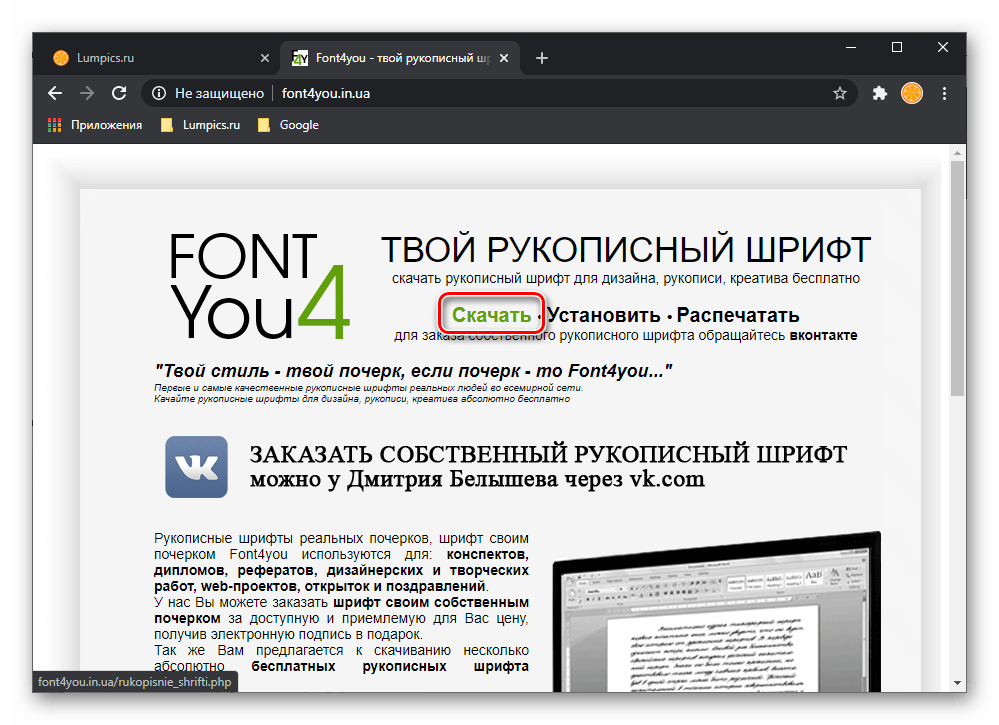This screenshot has height=725, width=999.
Task: View site info for Не защищено
Action: [208, 93]
